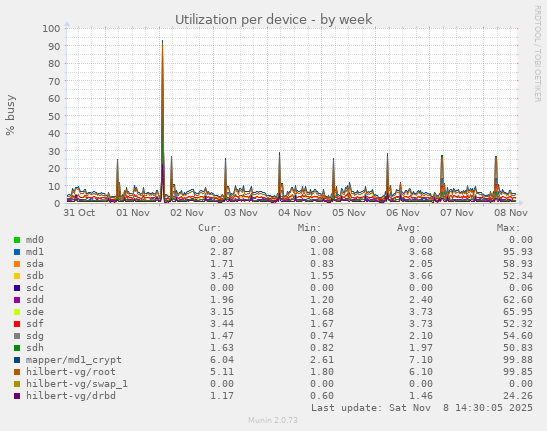
Task: Select the sdf legend label
Action: pyautogui.click(x=35, y=324)
